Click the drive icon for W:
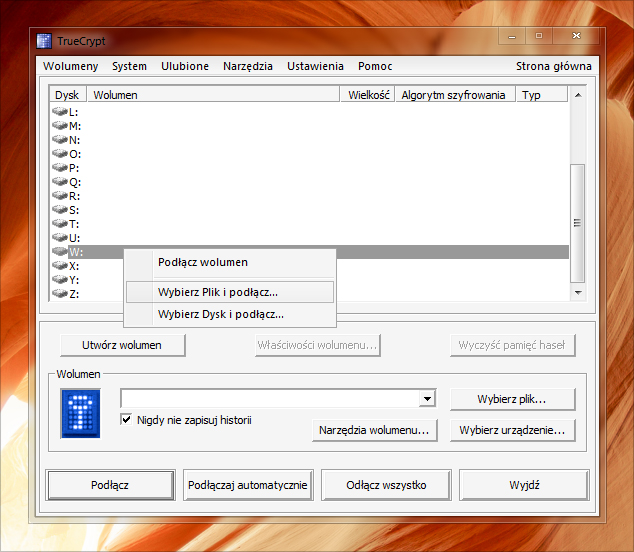 coord(60,252)
